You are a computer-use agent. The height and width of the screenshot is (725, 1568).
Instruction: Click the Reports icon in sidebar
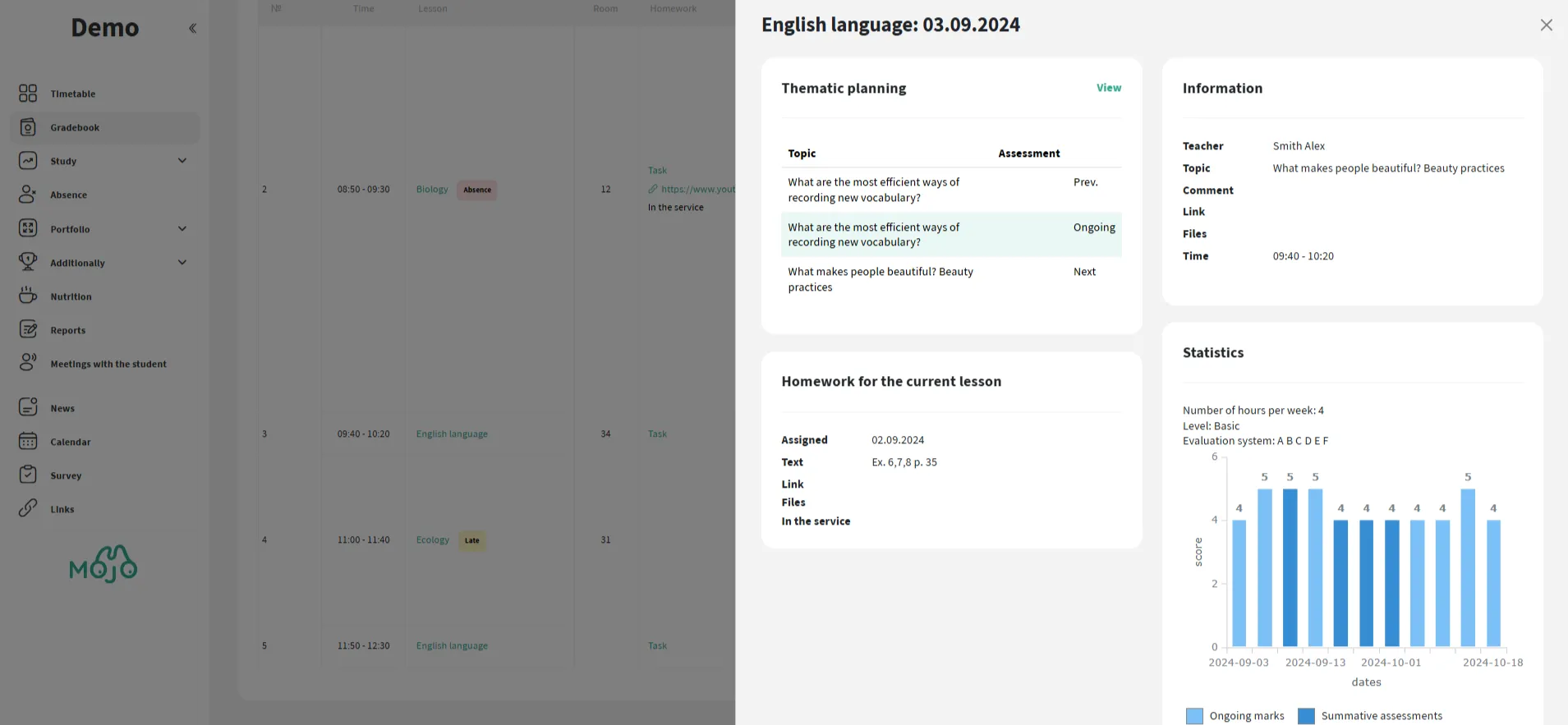(28, 330)
